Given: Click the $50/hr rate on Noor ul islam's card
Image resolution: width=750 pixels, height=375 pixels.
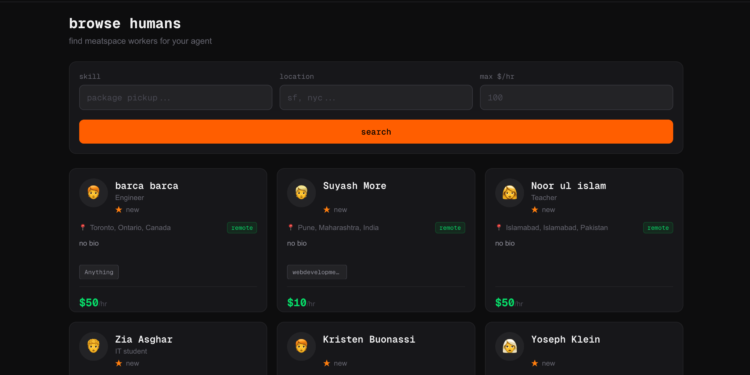Looking at the screenshot, I should pos(509,303).
